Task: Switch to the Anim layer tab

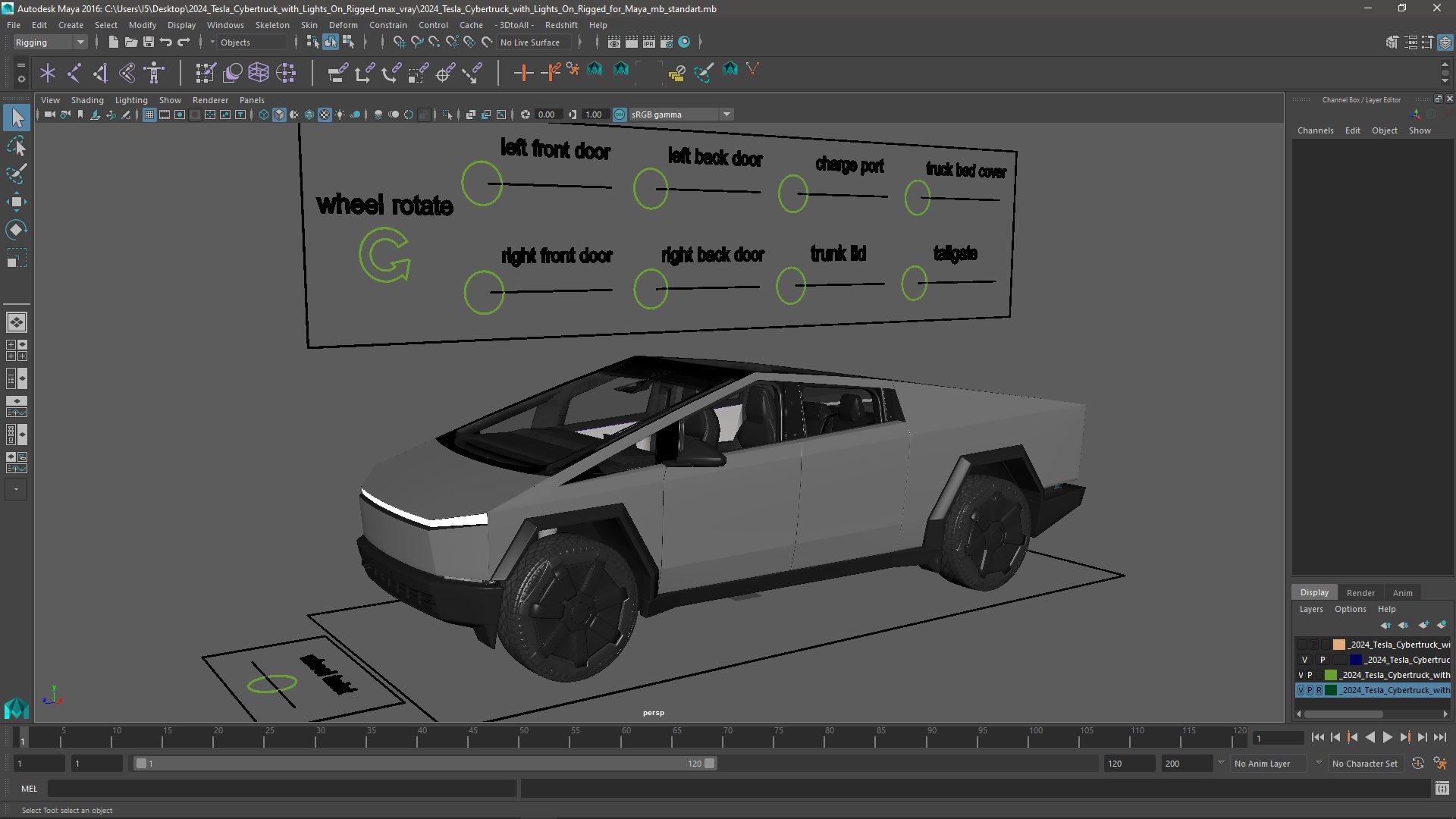Action: [1402, 593]
